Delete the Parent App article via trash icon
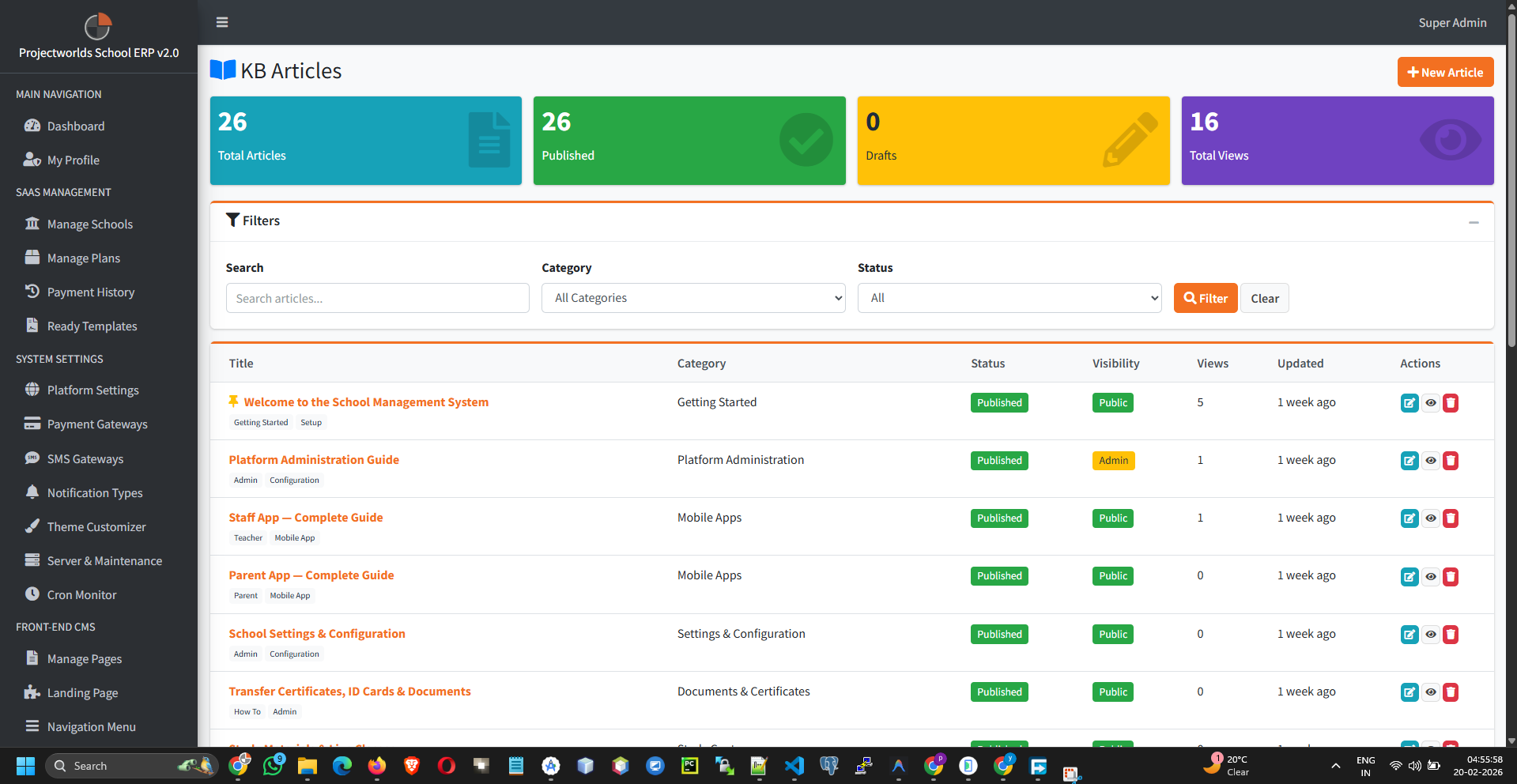The height and width of the screenshot is (784, 1517). [1451, 577]
